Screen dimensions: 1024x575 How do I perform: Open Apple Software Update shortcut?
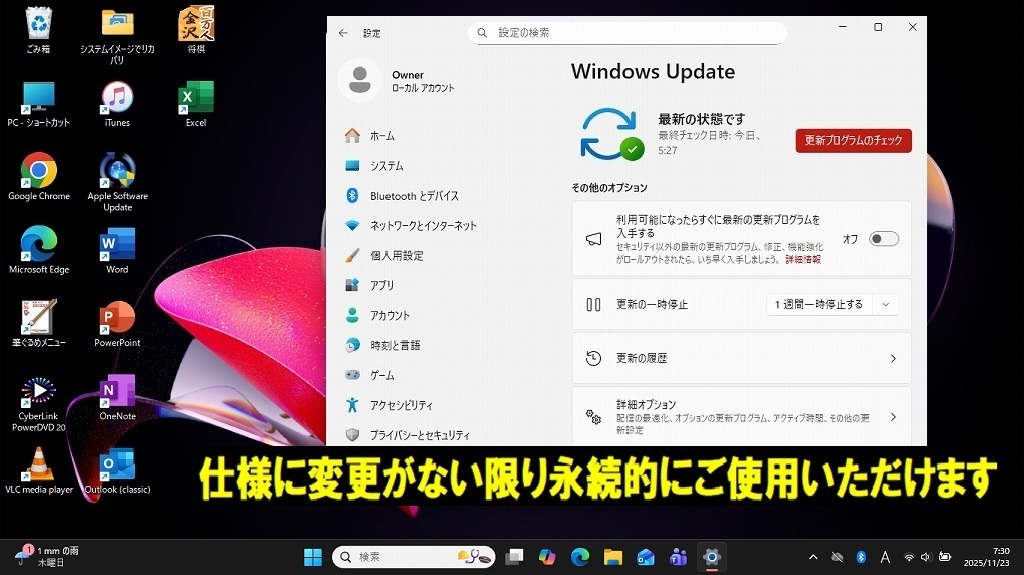[118, 182]
